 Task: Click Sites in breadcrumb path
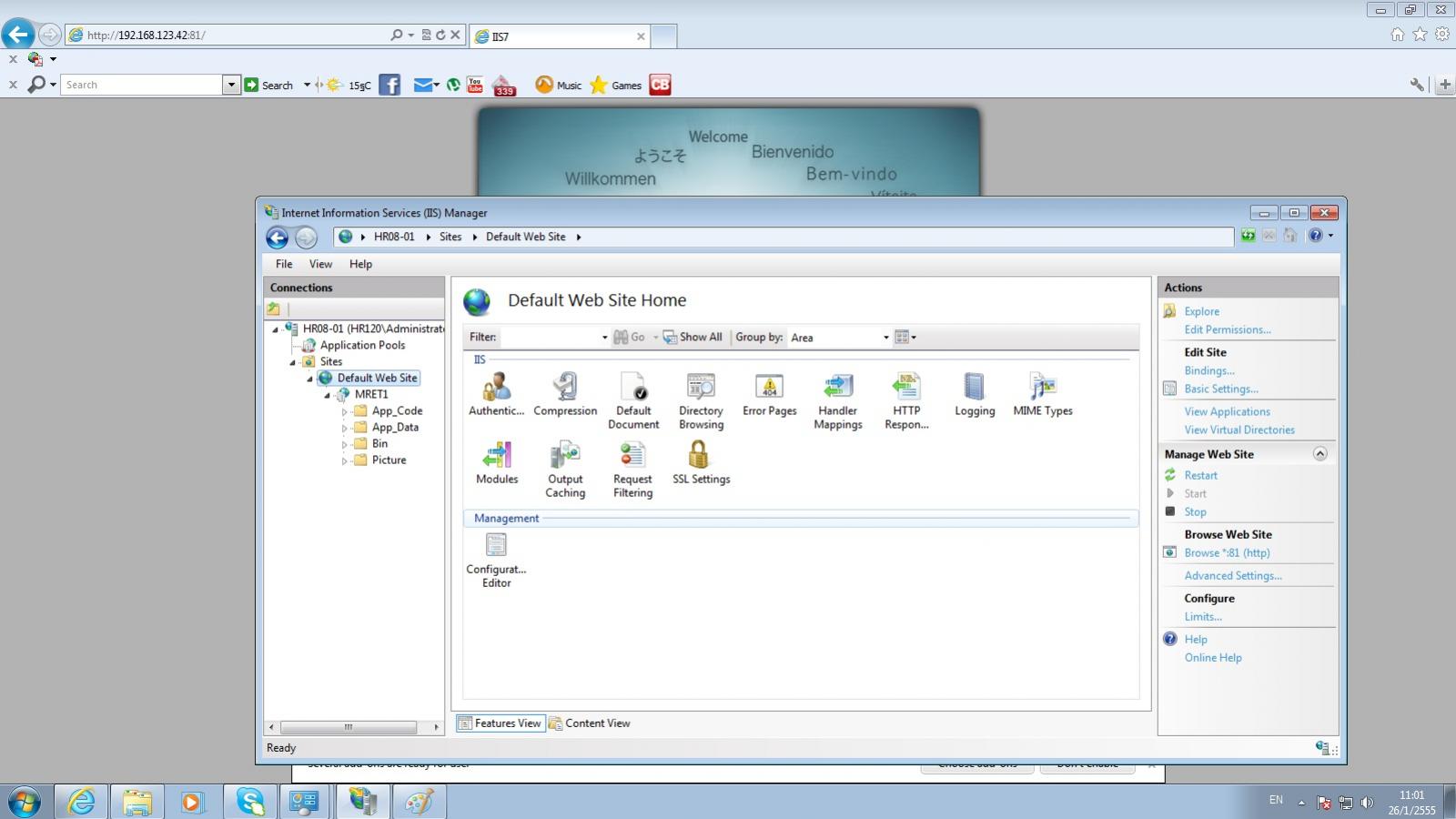click(450, 237)
